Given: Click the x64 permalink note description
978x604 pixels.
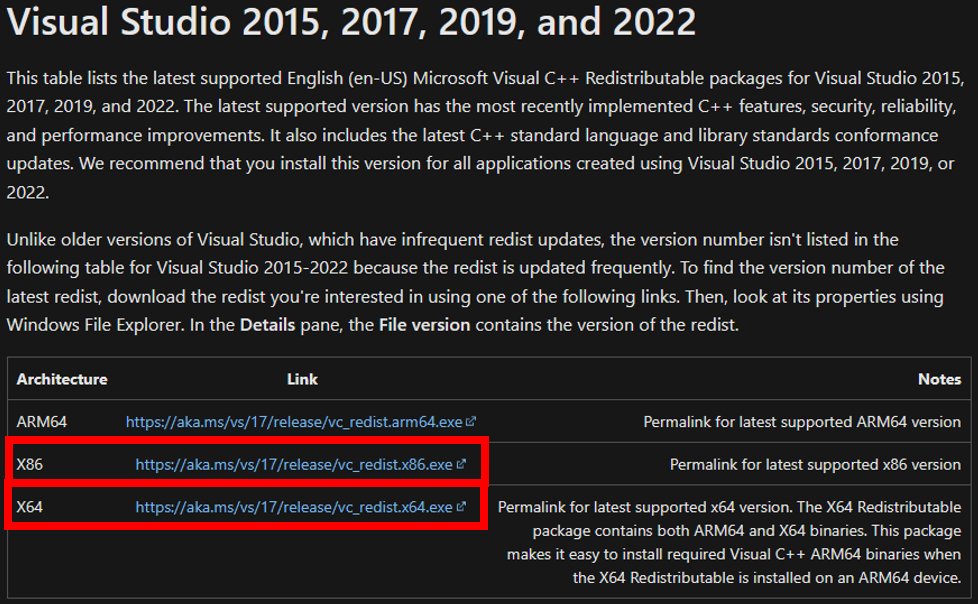Looking at the screenshot, I should pyautogui.click(x=729, y=542).
